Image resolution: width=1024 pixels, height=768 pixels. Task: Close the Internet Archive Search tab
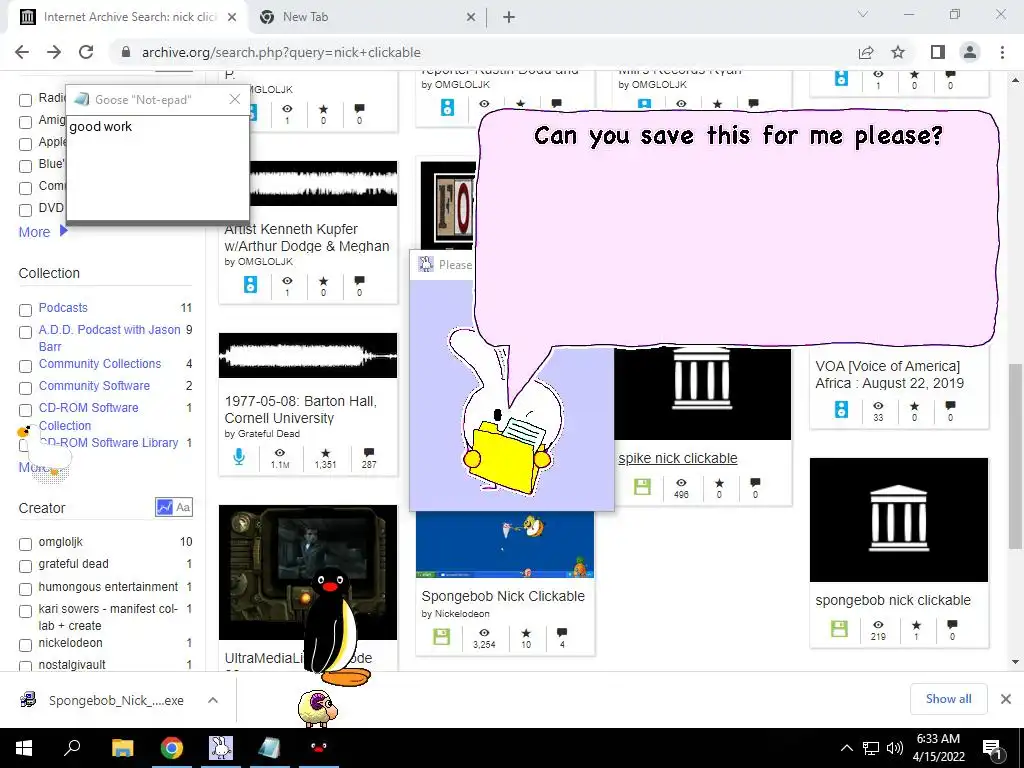click(x=232, y=17)
